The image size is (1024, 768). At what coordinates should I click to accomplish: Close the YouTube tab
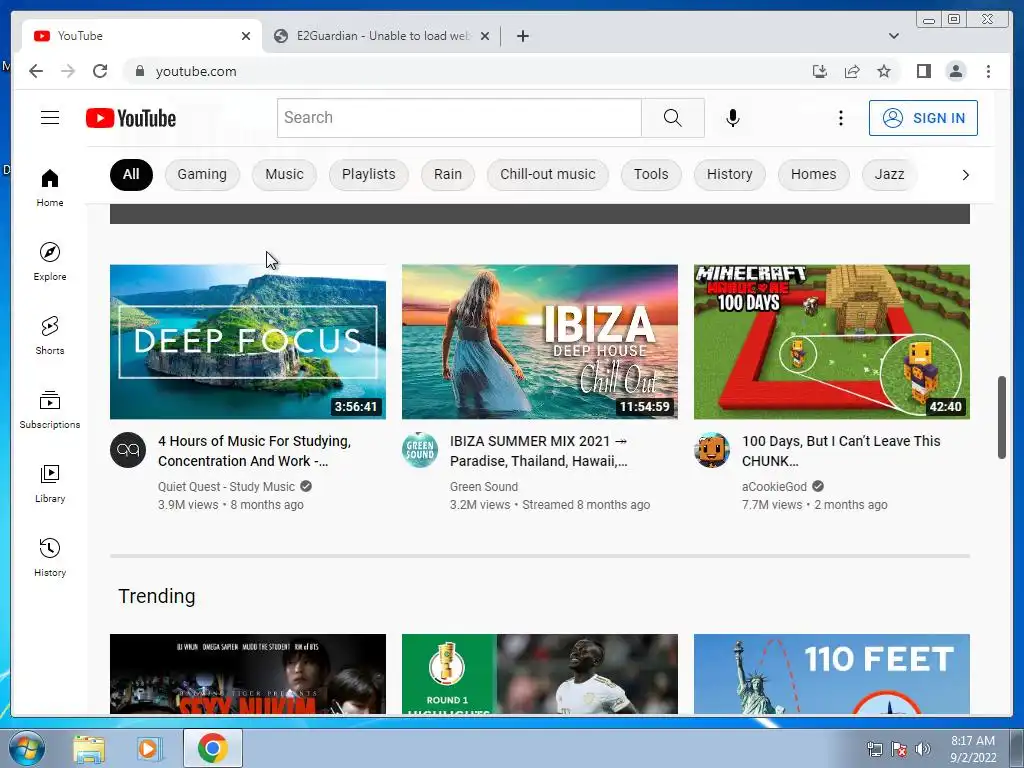pos(246,36)
